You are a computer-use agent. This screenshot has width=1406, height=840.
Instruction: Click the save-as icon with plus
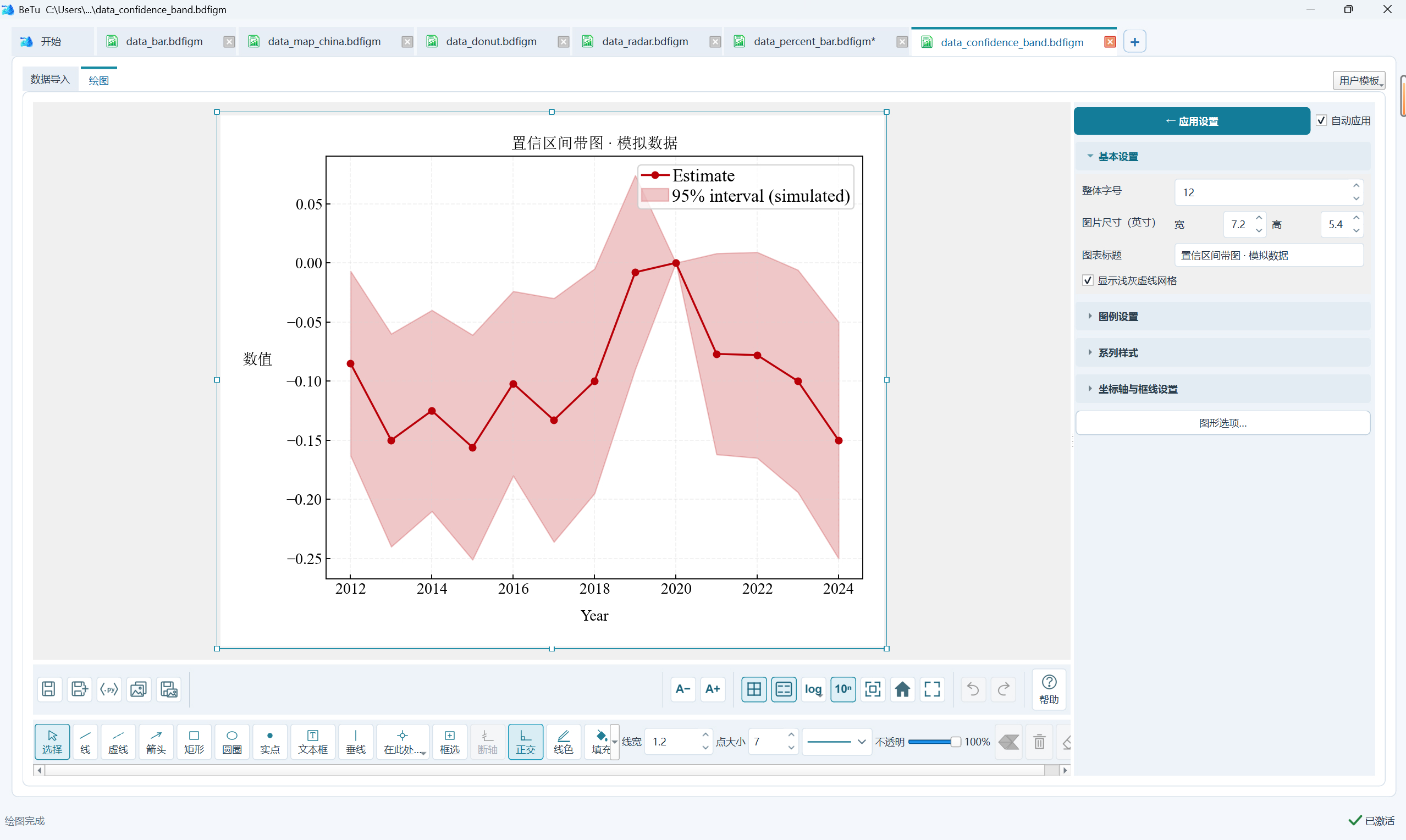[79, 689]
